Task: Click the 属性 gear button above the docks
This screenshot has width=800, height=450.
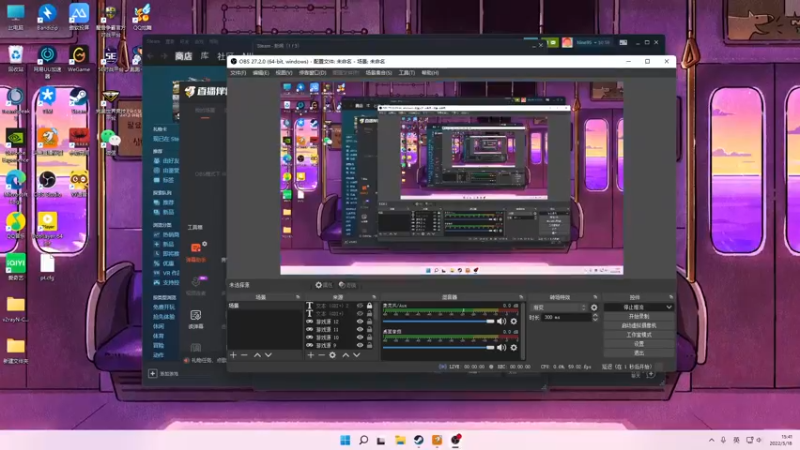Action: pyautogui.click(x=323, y=285)
